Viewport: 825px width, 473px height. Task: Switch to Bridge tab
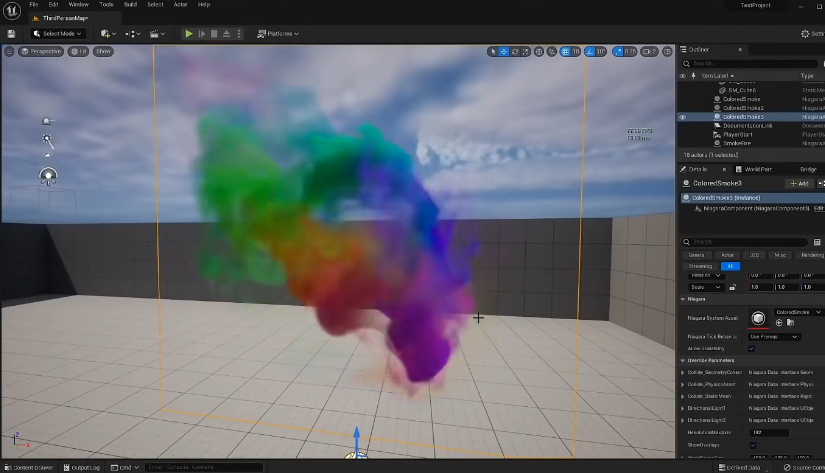pos(808,169)
